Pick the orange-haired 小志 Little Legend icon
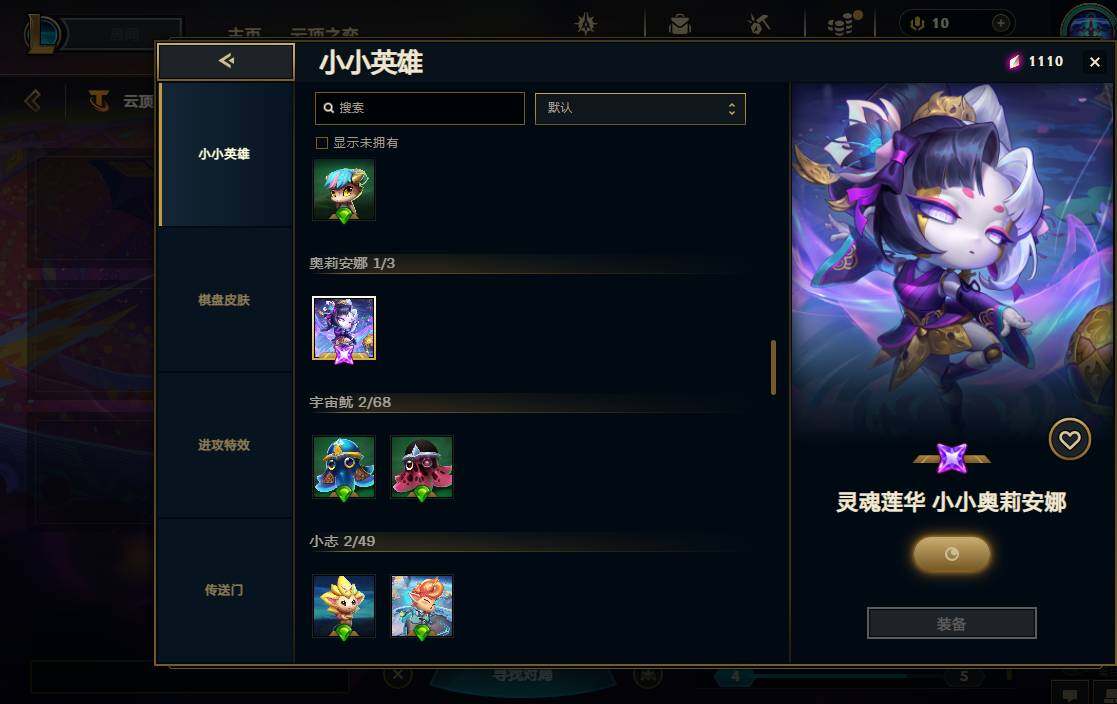The image size is (1117, 704). pos(422,606)
